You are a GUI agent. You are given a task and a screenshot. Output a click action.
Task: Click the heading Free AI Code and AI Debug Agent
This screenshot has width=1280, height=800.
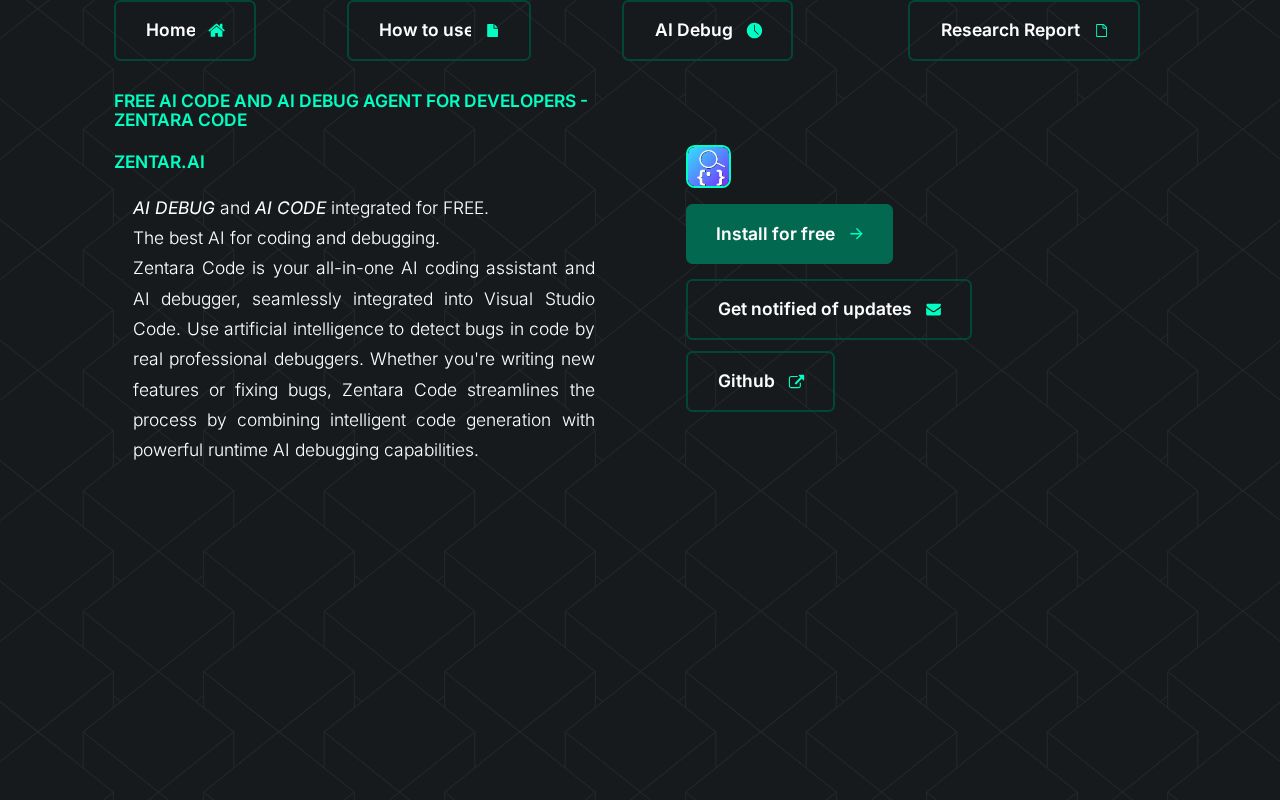click(351, 110)
